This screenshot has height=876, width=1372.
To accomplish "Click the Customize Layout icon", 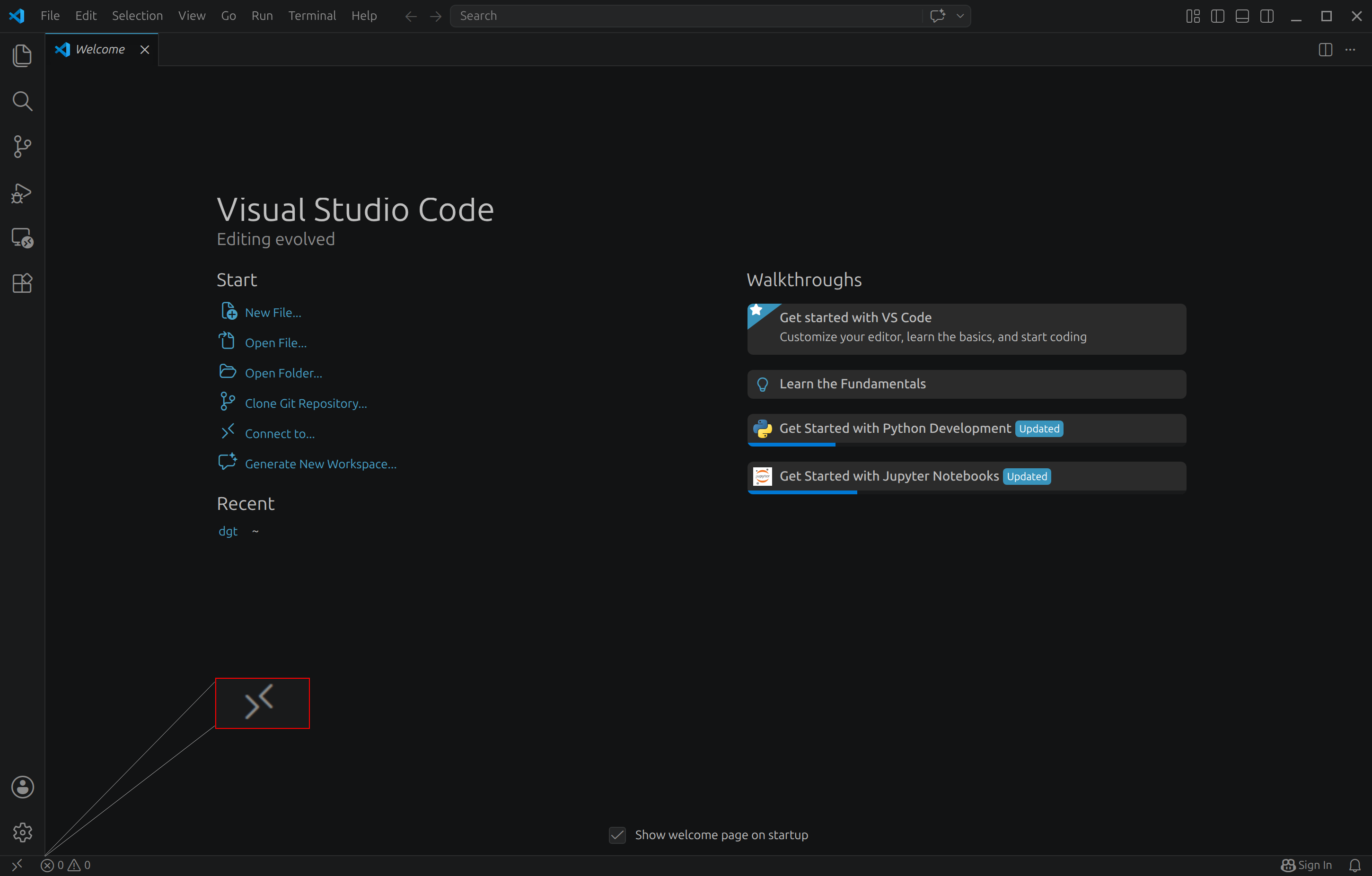I will click(x=1193, y=16).
